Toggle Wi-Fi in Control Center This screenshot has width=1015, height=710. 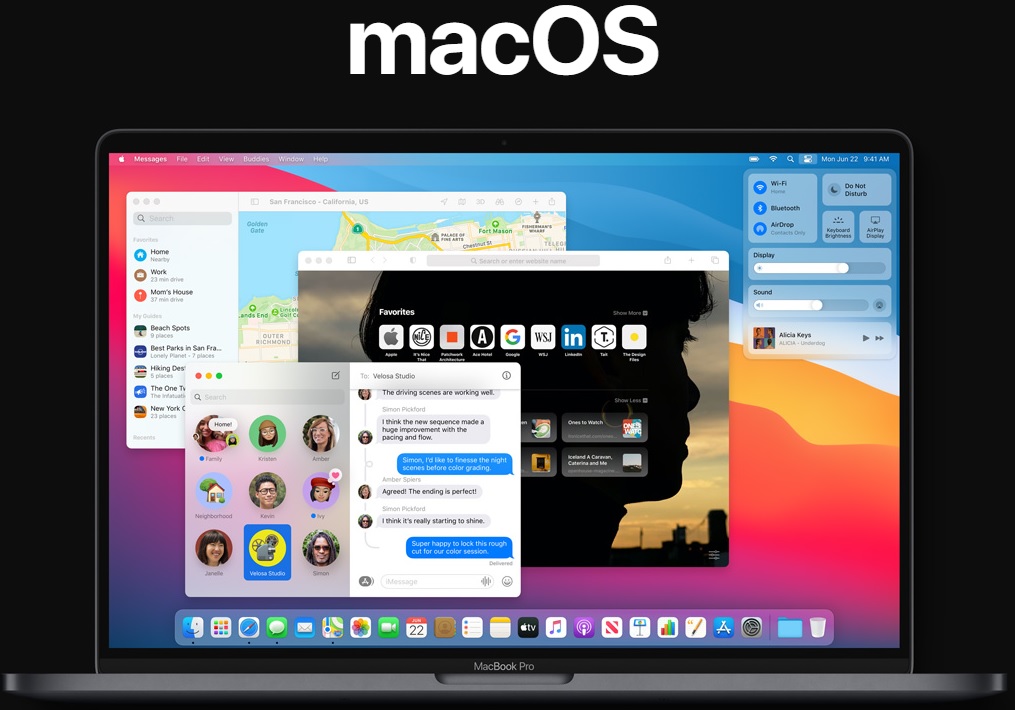760,188
